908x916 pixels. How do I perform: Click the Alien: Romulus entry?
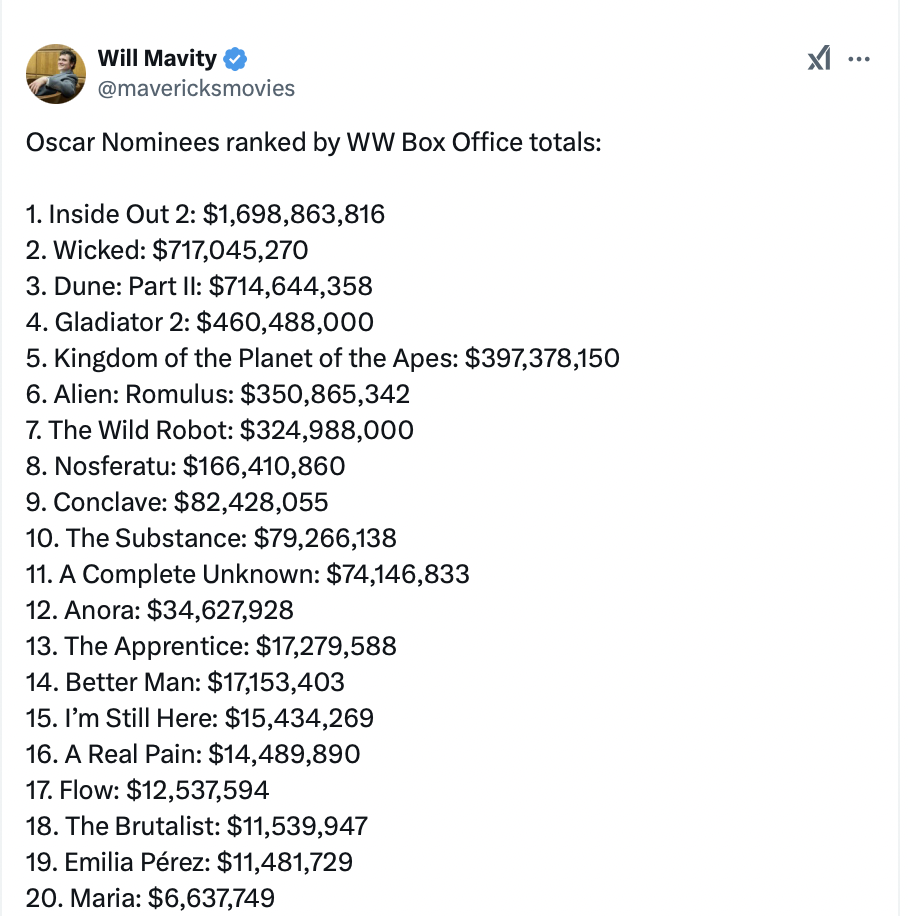coord(217,394)
